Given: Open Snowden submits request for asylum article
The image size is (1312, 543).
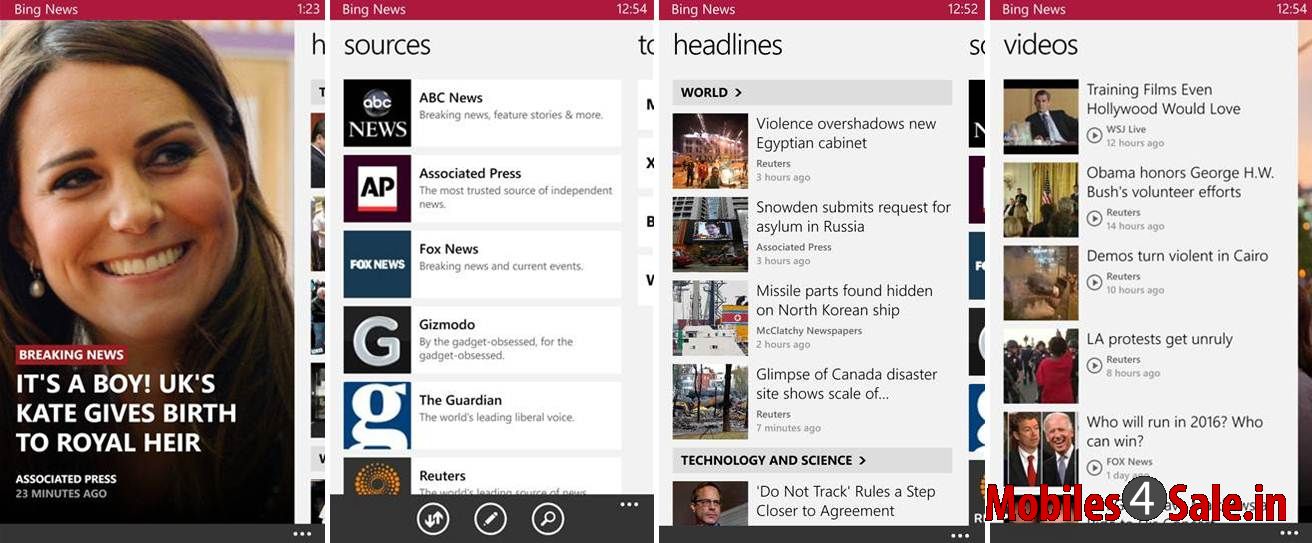Looking at the screenshot, I should tap(853, 216).
